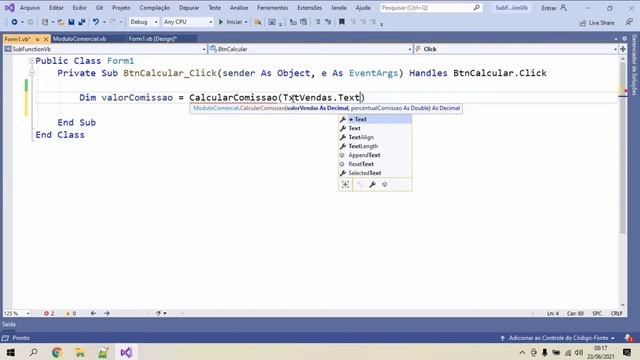This screenshot has width=640, height=360.
Task: Open the Git menu
Action: 100,8
